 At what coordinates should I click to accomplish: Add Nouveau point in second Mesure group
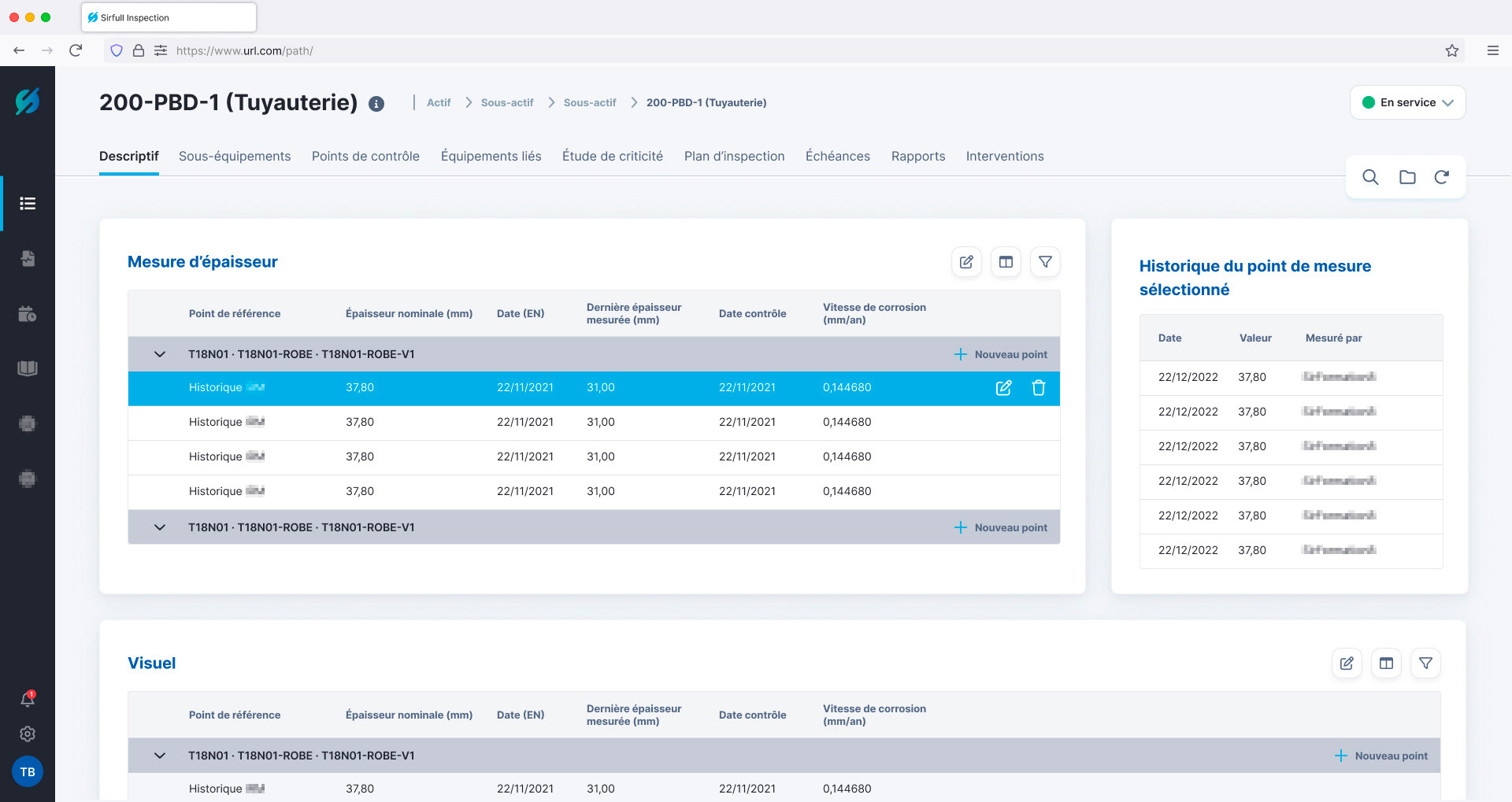pos(1001,527)
